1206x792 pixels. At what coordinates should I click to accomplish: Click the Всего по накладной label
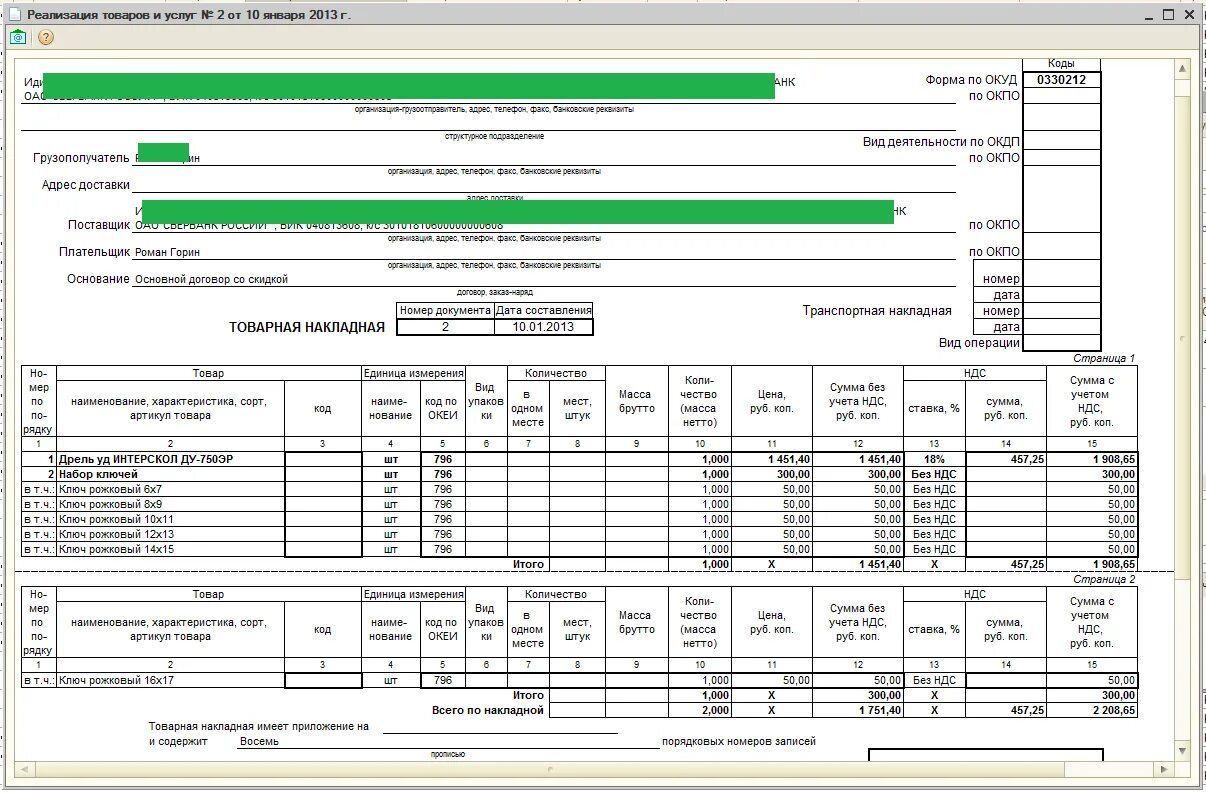pyautogui.click(x=488, y=710)
